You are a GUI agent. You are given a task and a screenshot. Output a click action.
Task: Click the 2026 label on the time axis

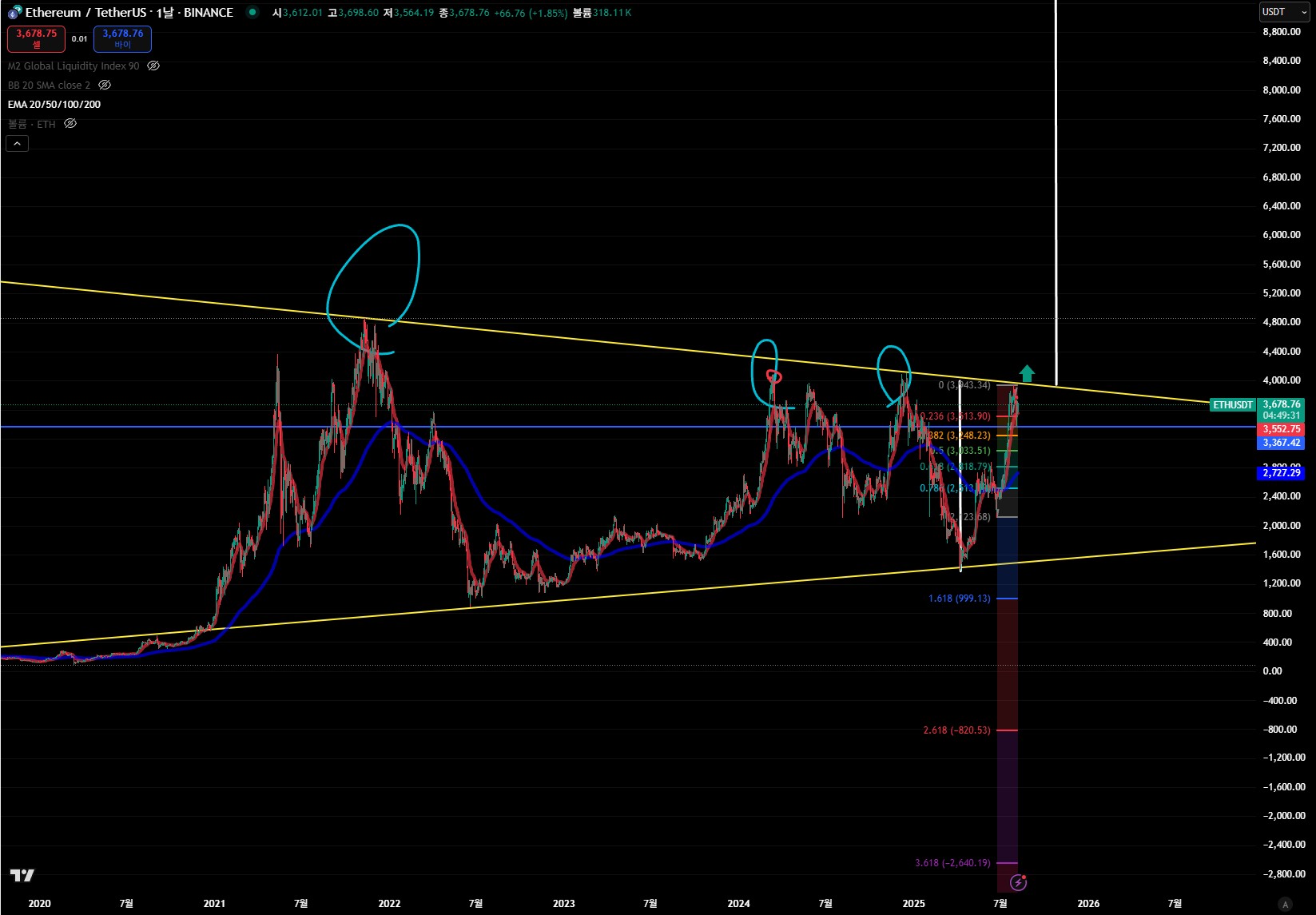(x=1088, y=903)
